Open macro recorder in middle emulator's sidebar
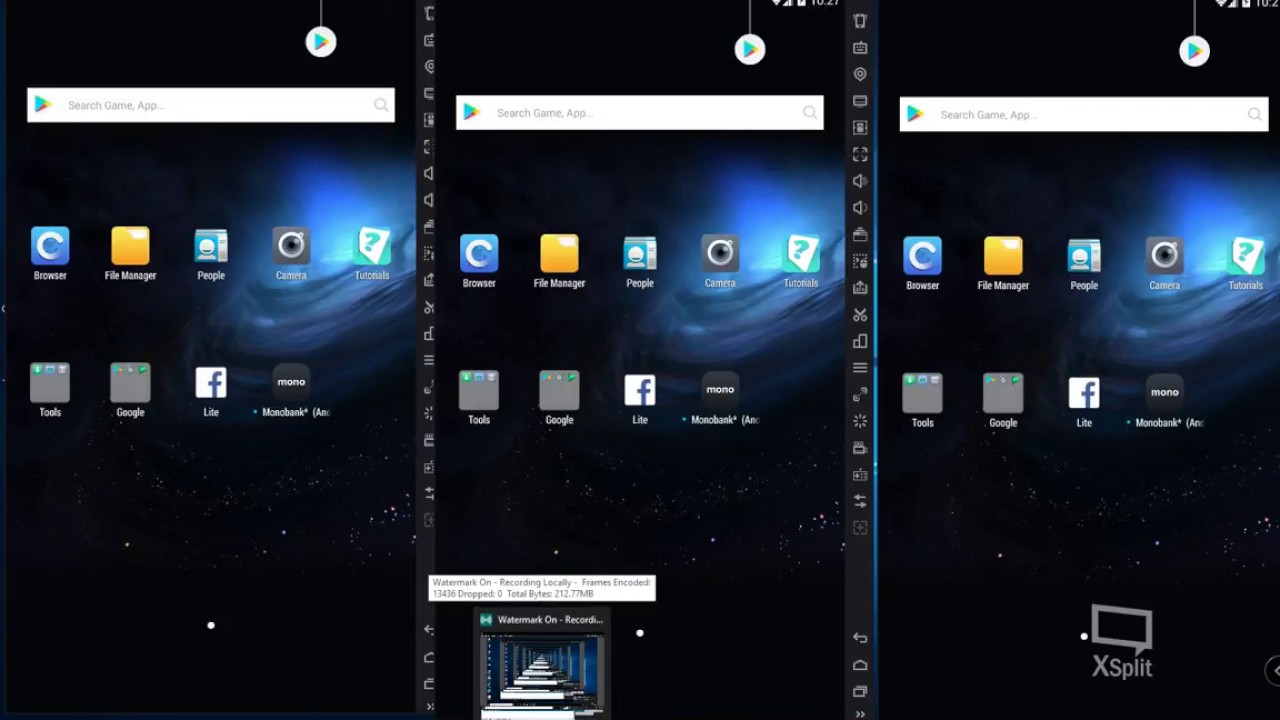This screenshot has height=720, width=1280. pos(860,261)
